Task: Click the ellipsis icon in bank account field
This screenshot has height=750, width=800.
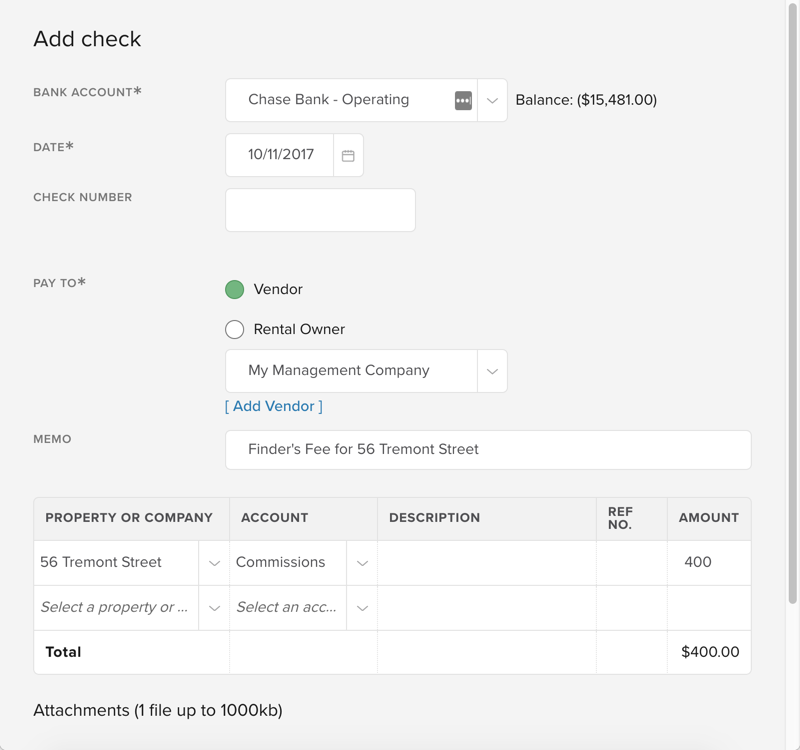Action: (x=462, y=100)
